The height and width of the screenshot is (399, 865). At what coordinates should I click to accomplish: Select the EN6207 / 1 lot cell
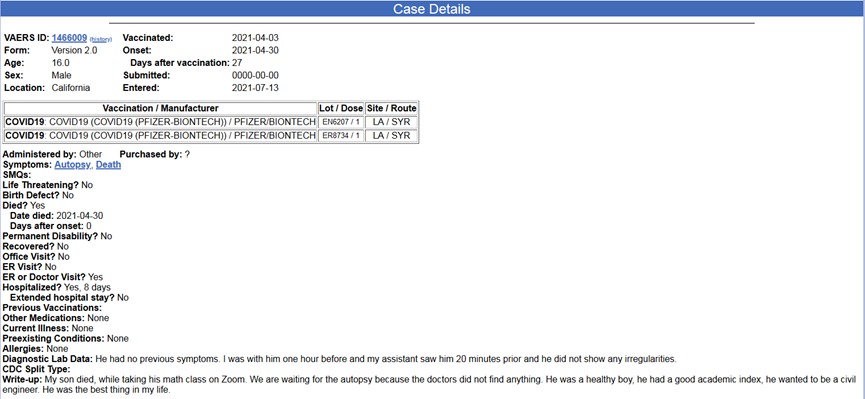point(341,122)
